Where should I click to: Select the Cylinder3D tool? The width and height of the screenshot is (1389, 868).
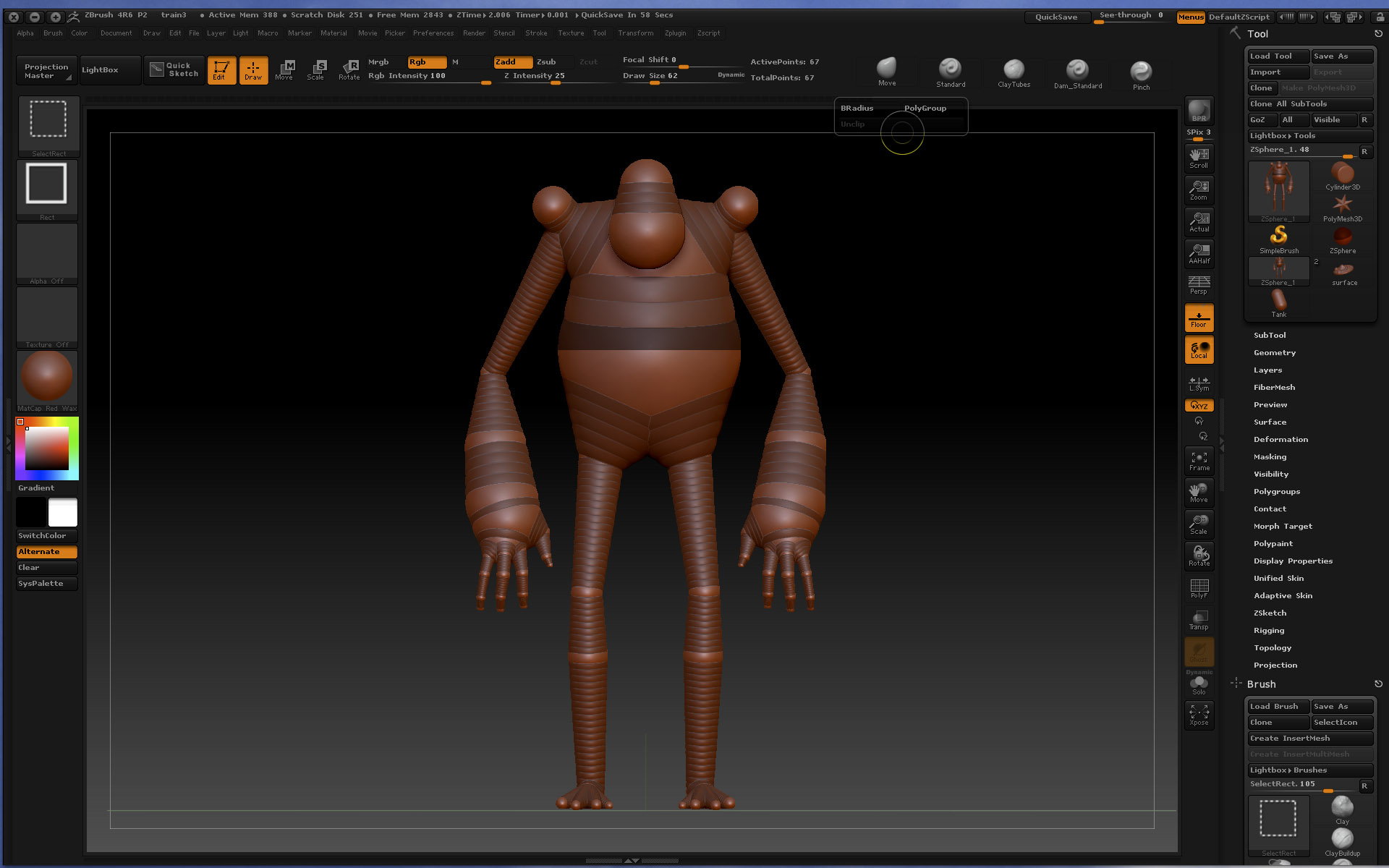1342,176
